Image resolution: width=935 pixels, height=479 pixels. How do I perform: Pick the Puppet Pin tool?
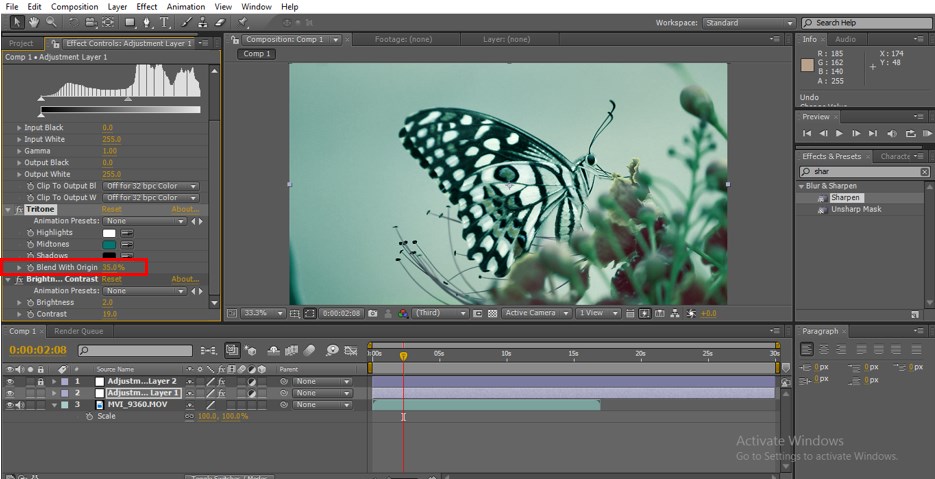(243, 22)
